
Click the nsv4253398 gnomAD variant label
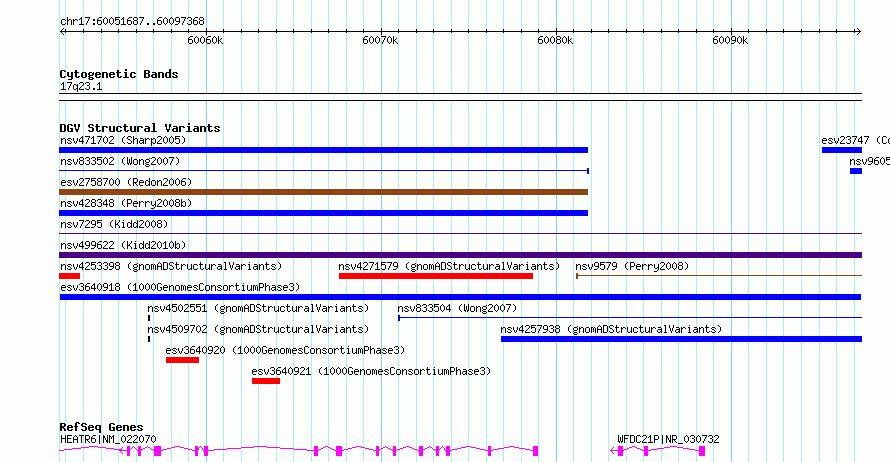coord(171,266)
